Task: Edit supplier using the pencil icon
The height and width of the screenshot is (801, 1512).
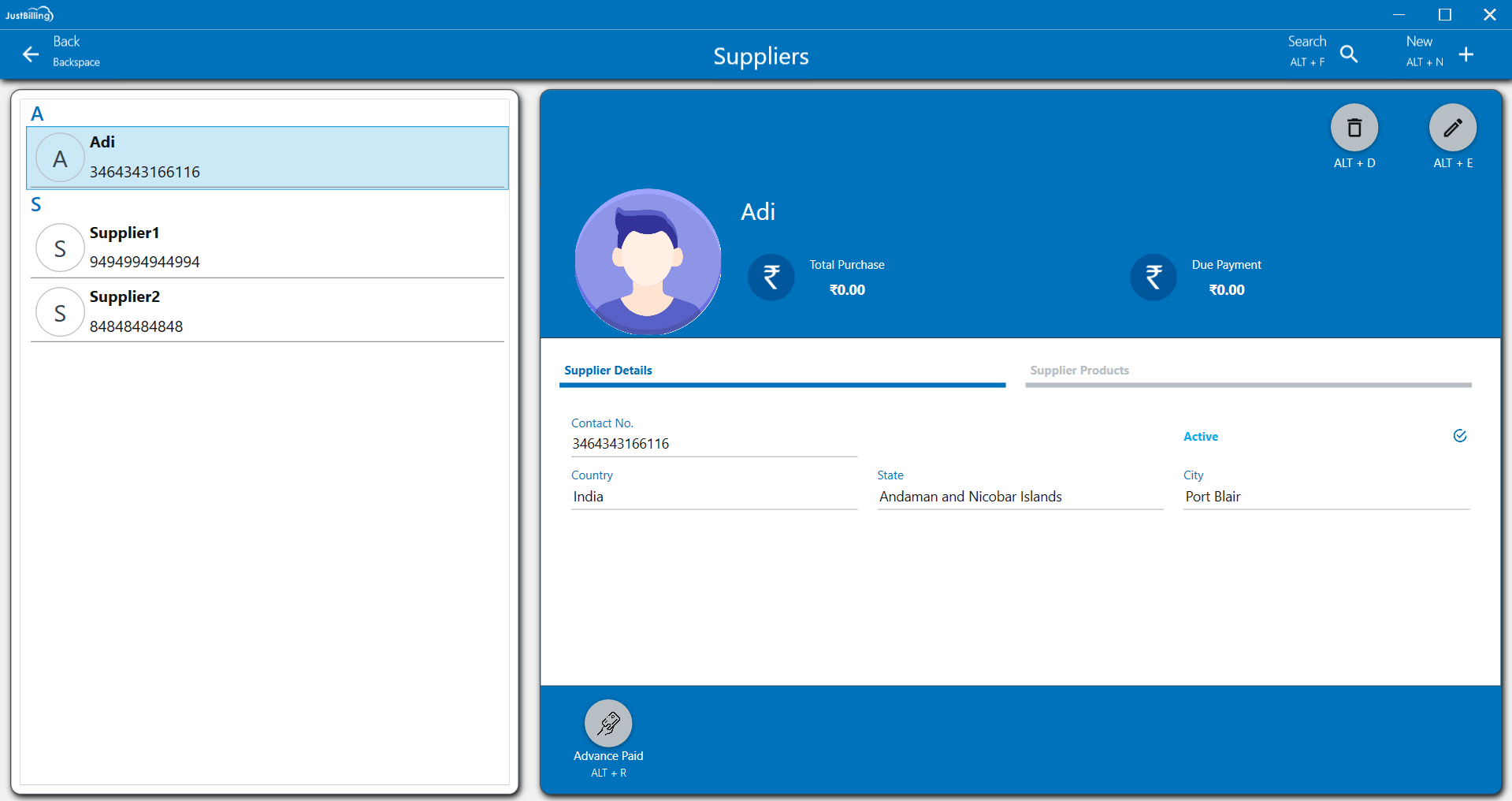Action: coord(1452,128)
